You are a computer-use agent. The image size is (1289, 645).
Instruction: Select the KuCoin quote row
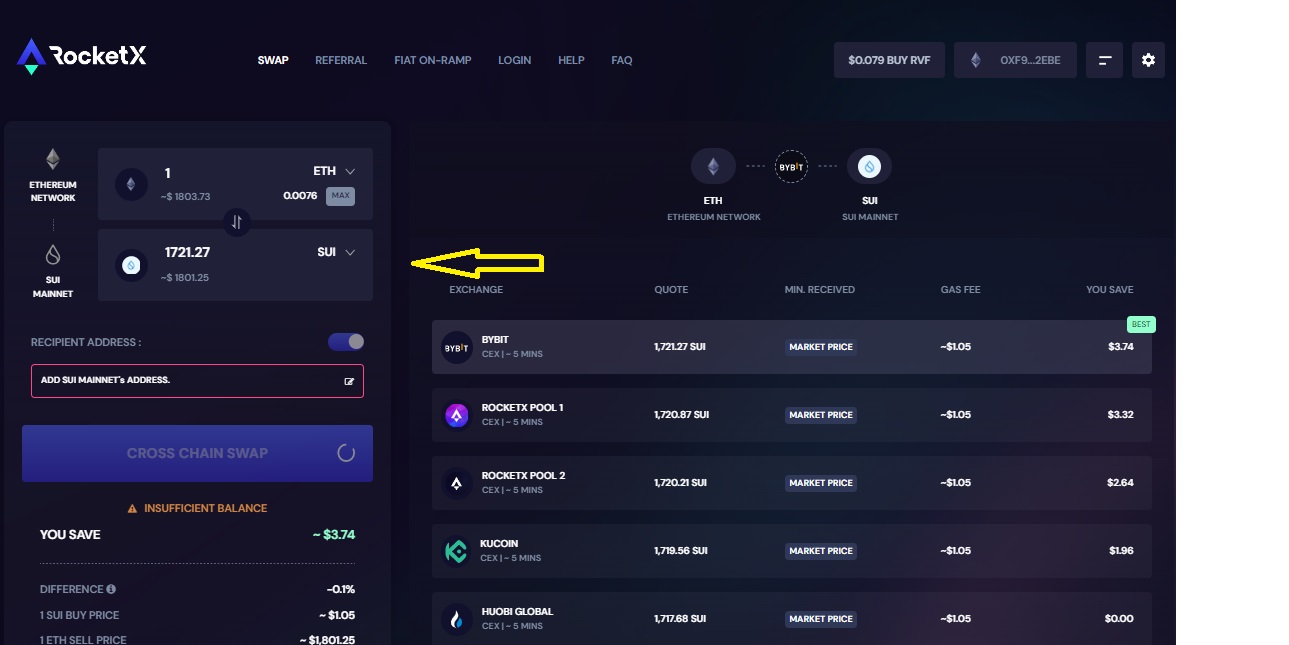[791, 551]
